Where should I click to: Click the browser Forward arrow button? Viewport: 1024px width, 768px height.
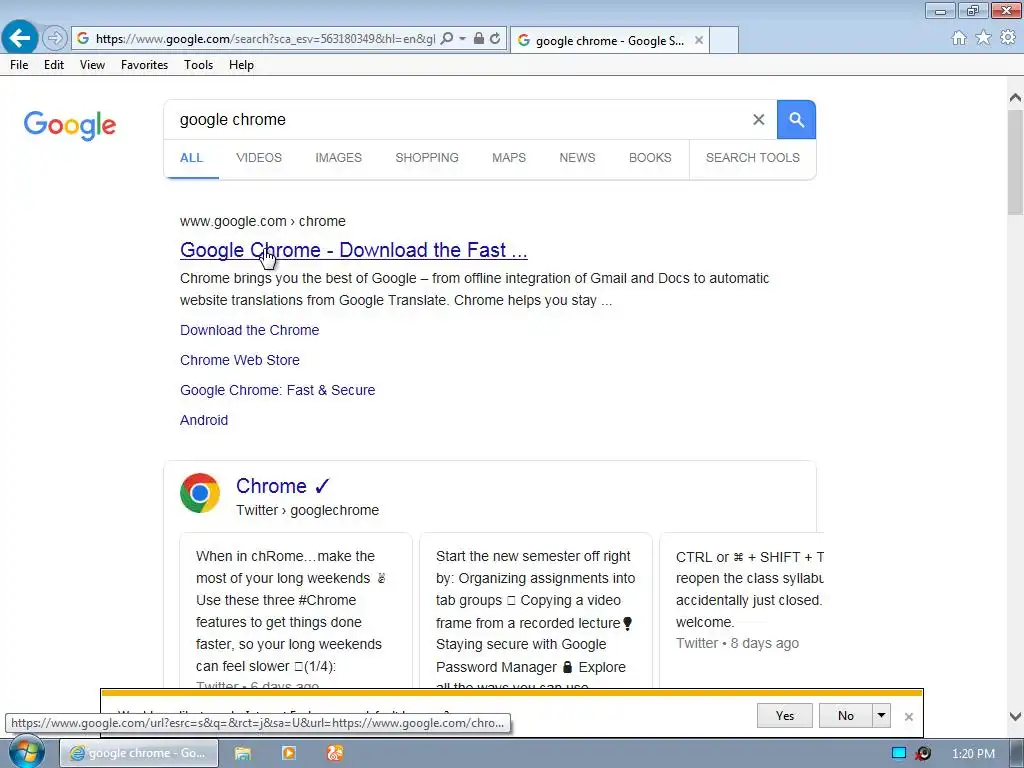55,39
